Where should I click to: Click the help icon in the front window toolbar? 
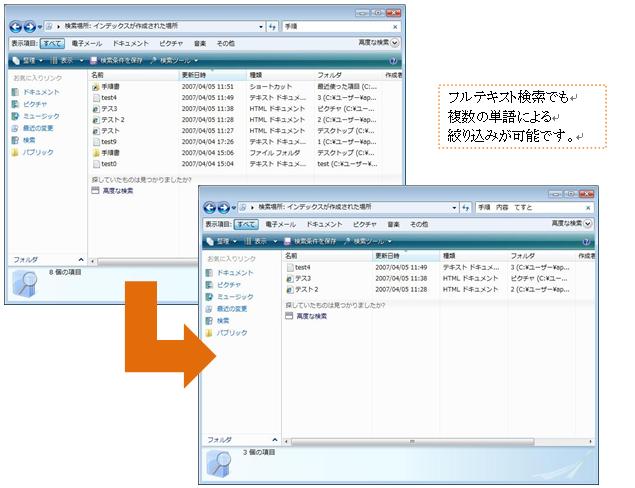click(586, 242)
